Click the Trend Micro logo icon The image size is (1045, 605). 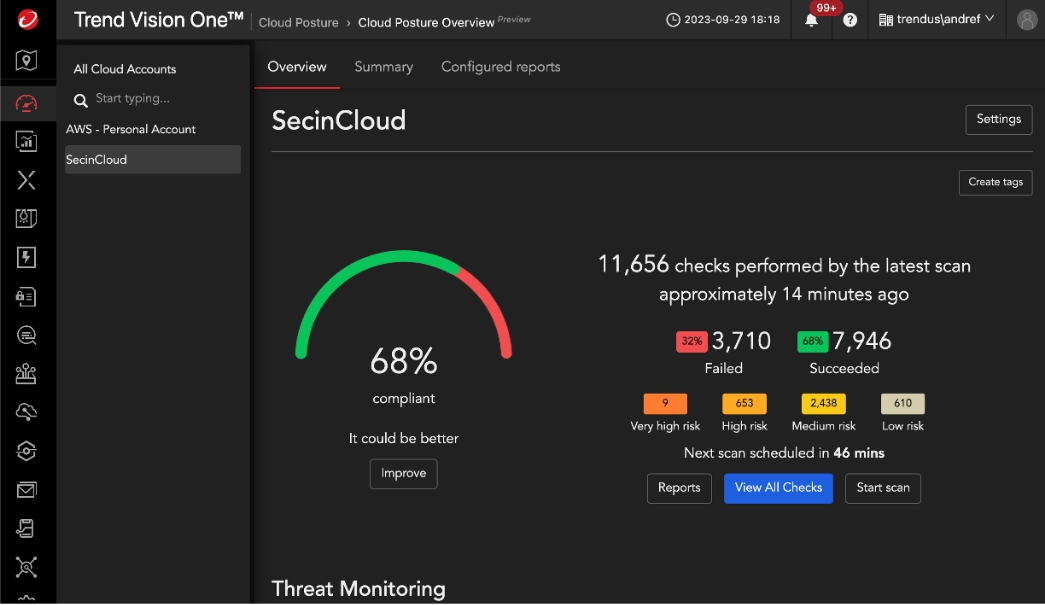(x=27, y=19)
